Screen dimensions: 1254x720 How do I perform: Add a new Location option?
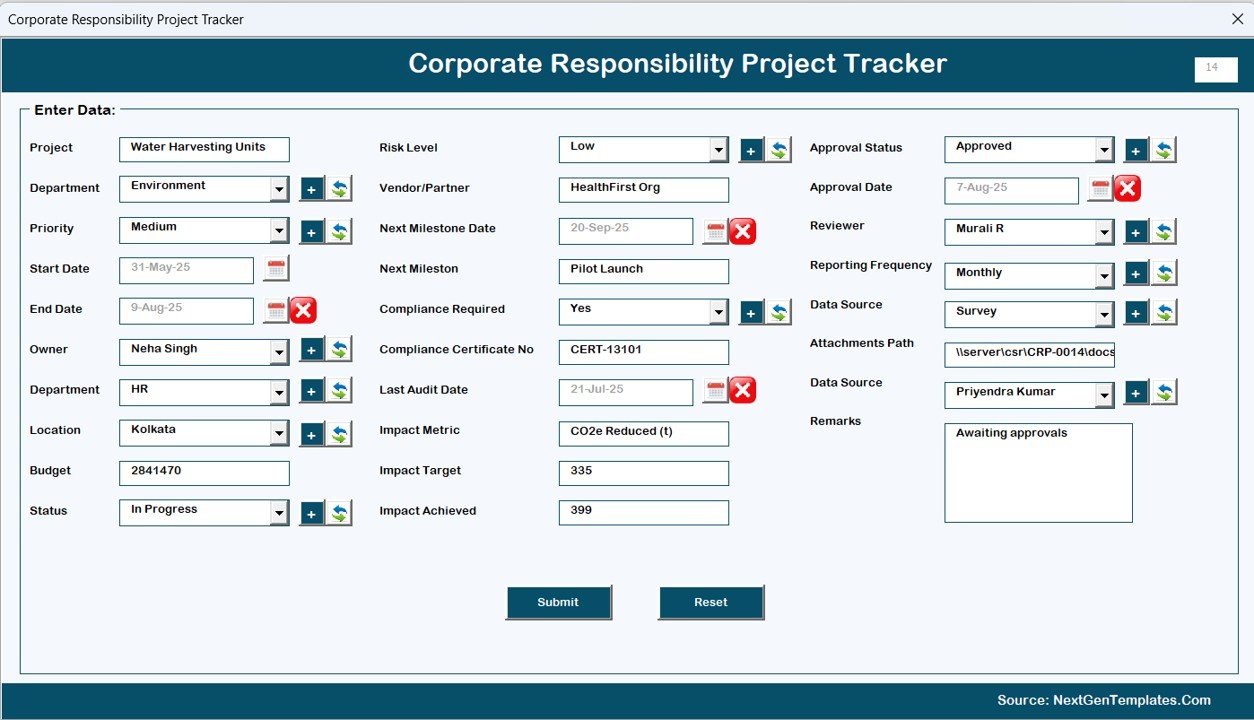[x=312, y=434]
